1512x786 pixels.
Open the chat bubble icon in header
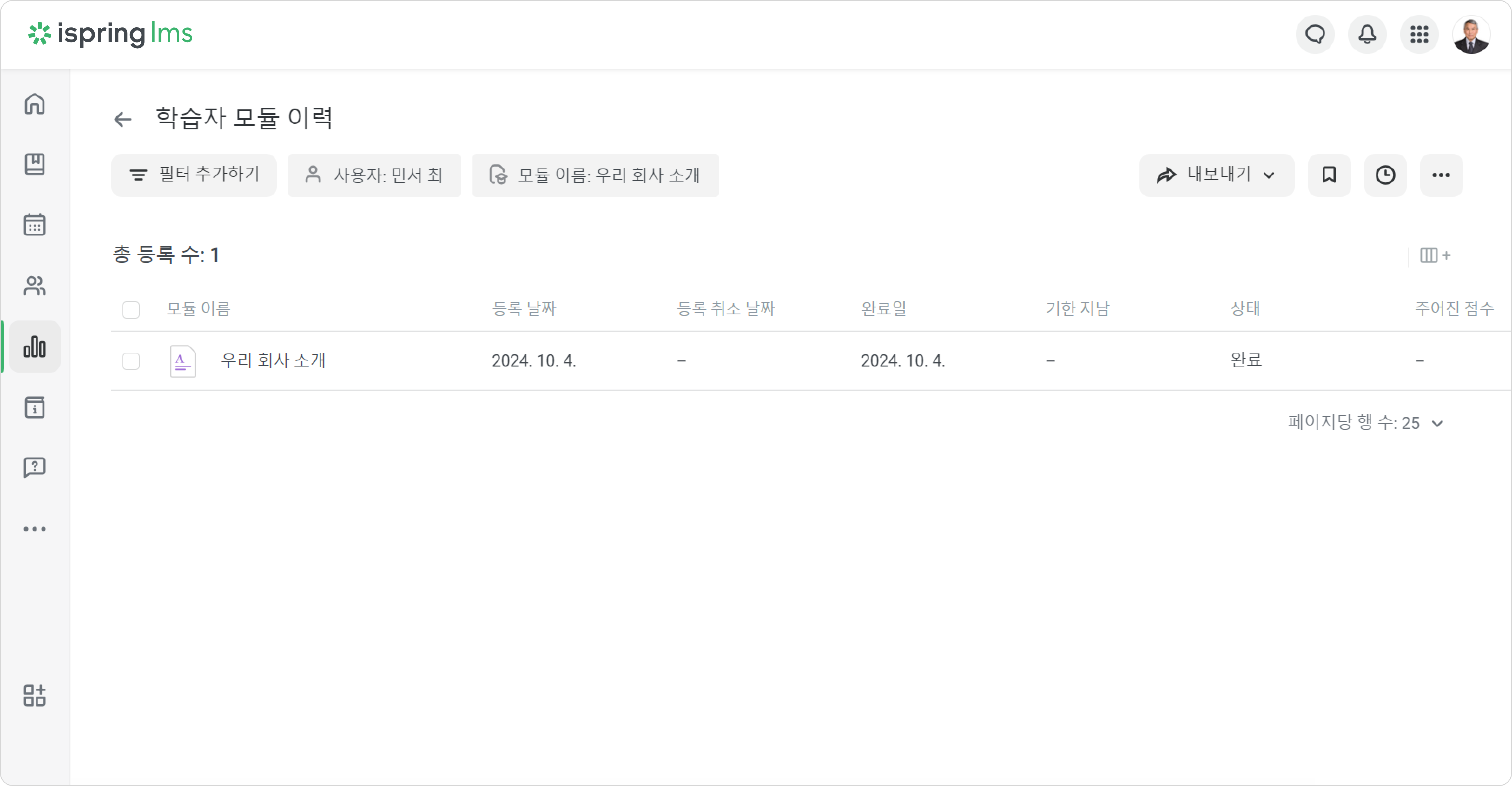point(1315,34)
